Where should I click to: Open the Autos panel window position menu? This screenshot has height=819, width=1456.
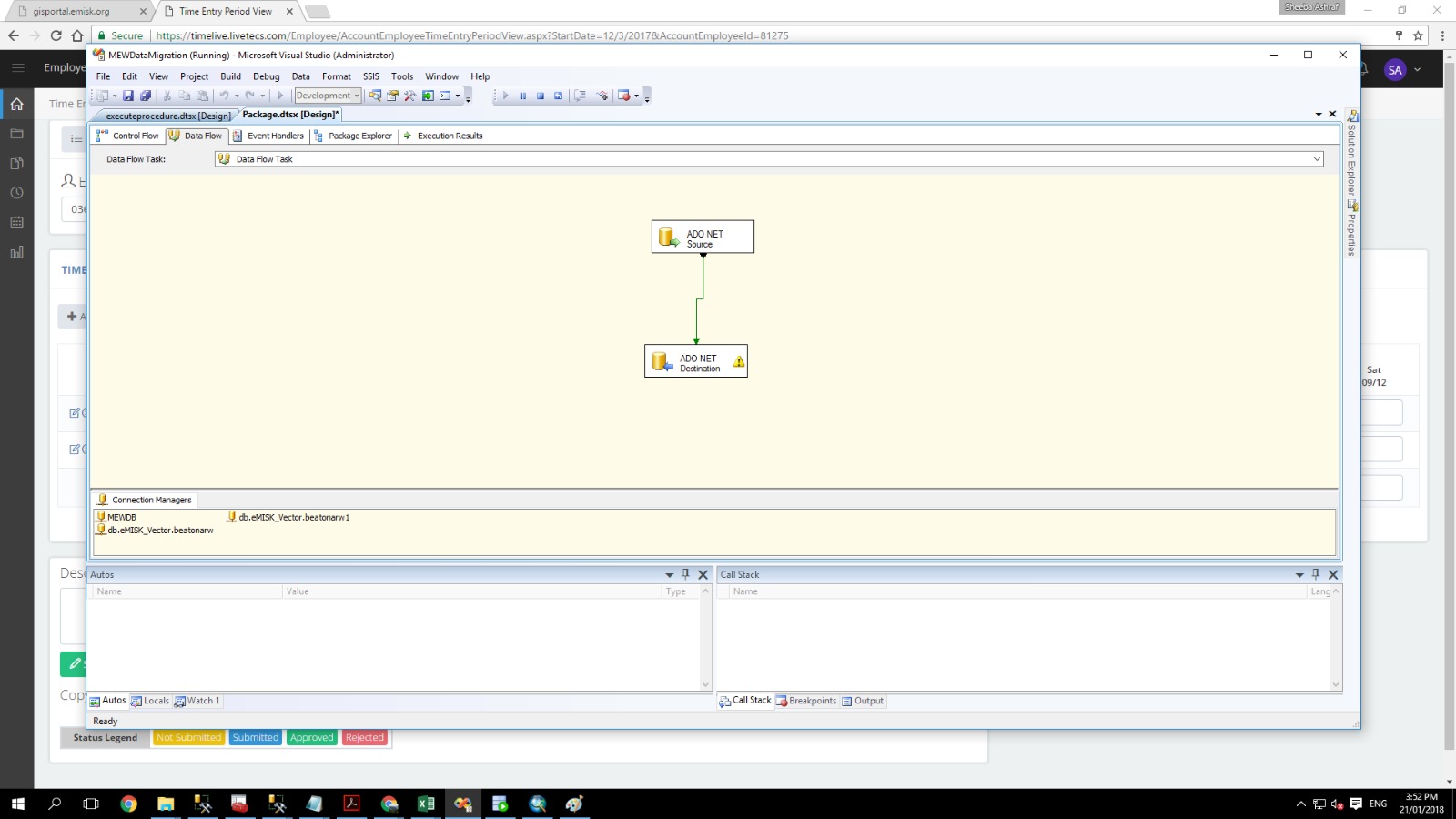pos(670,575)
